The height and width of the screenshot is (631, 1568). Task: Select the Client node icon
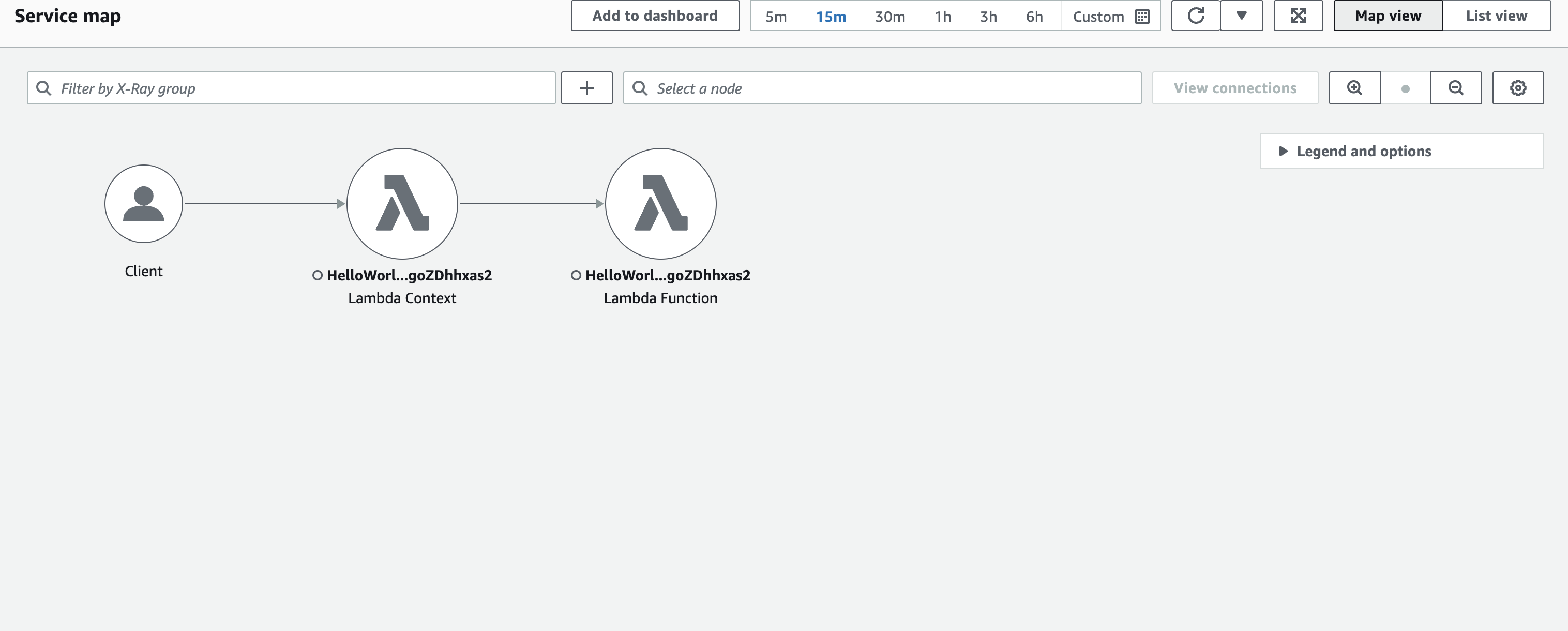pyautogui.click(x=144, y=204)
